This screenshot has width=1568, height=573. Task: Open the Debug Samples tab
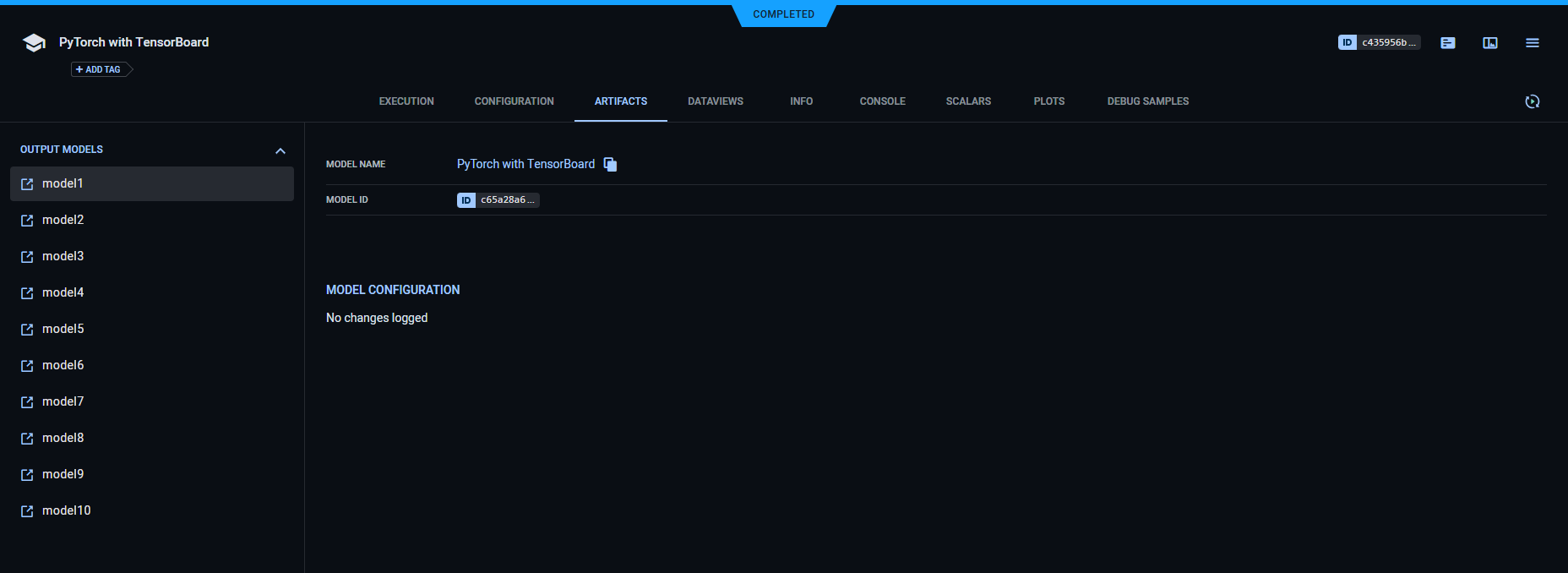[x=1147, y=101]
